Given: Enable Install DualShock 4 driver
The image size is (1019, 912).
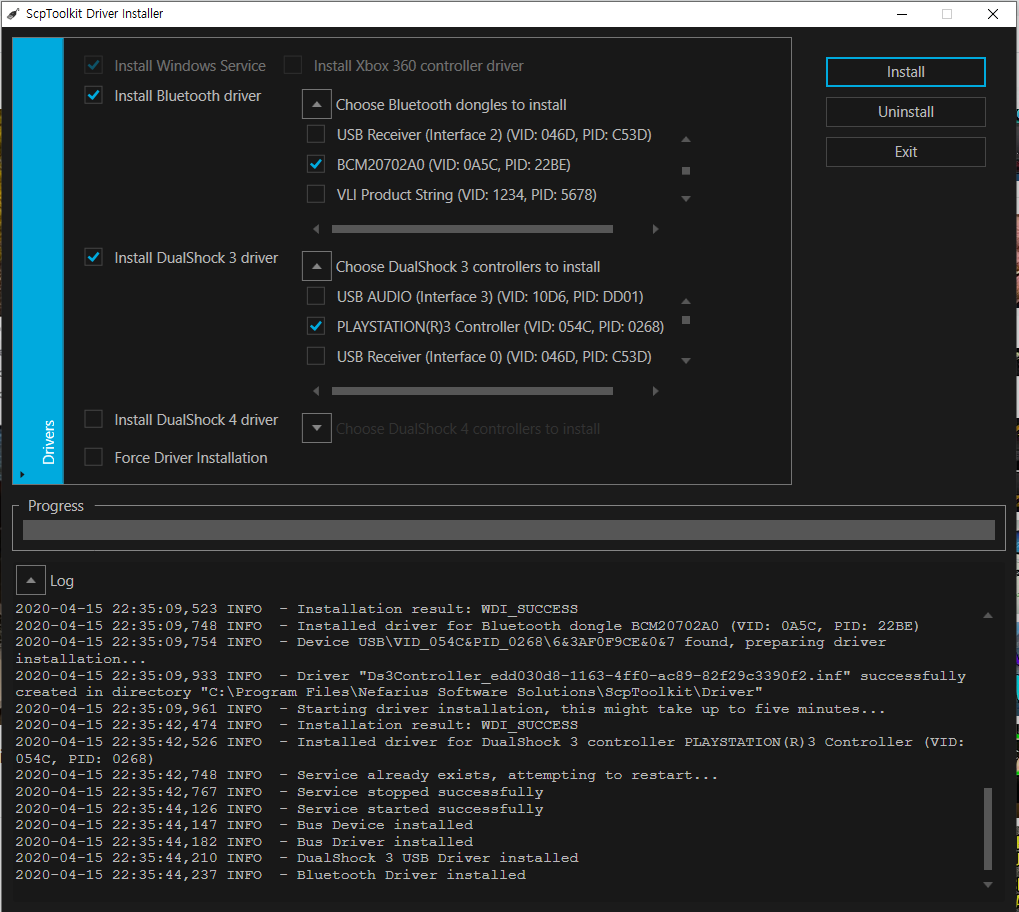Looking at the screenshot, I should 94,419.
